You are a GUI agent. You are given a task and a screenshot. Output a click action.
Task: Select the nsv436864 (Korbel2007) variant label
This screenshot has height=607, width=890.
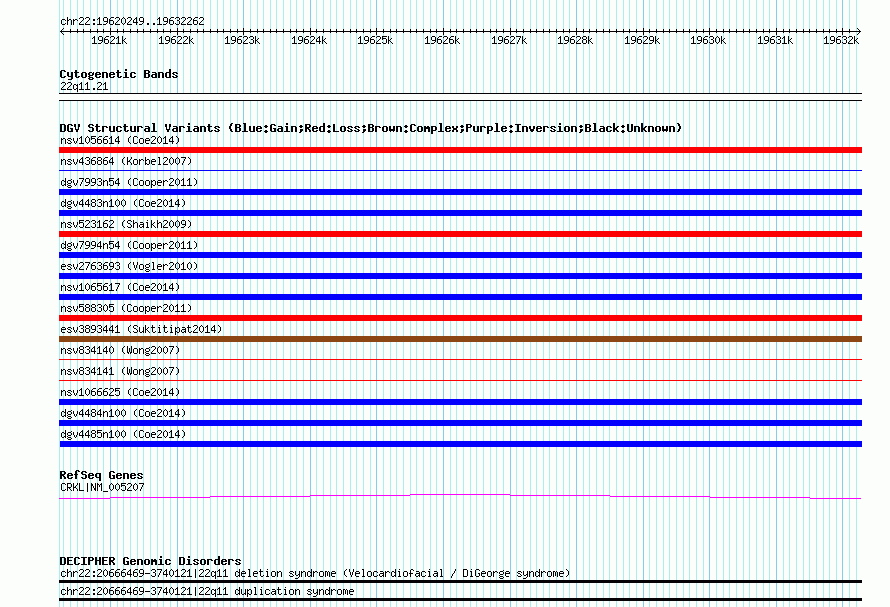point(126,161)
